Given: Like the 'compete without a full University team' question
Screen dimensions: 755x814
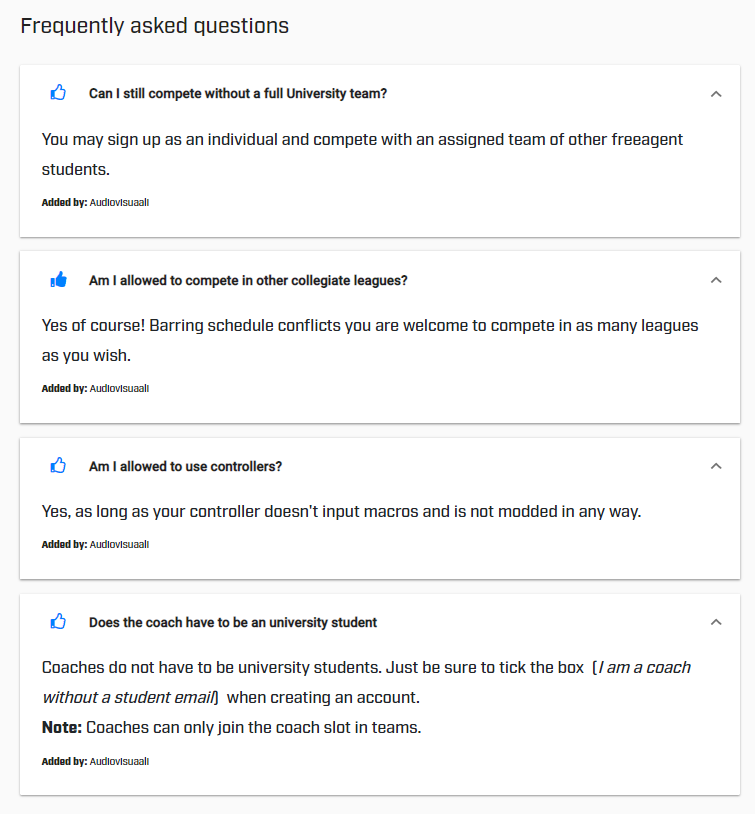Looking at the screenshot, I should click(58, 93).
